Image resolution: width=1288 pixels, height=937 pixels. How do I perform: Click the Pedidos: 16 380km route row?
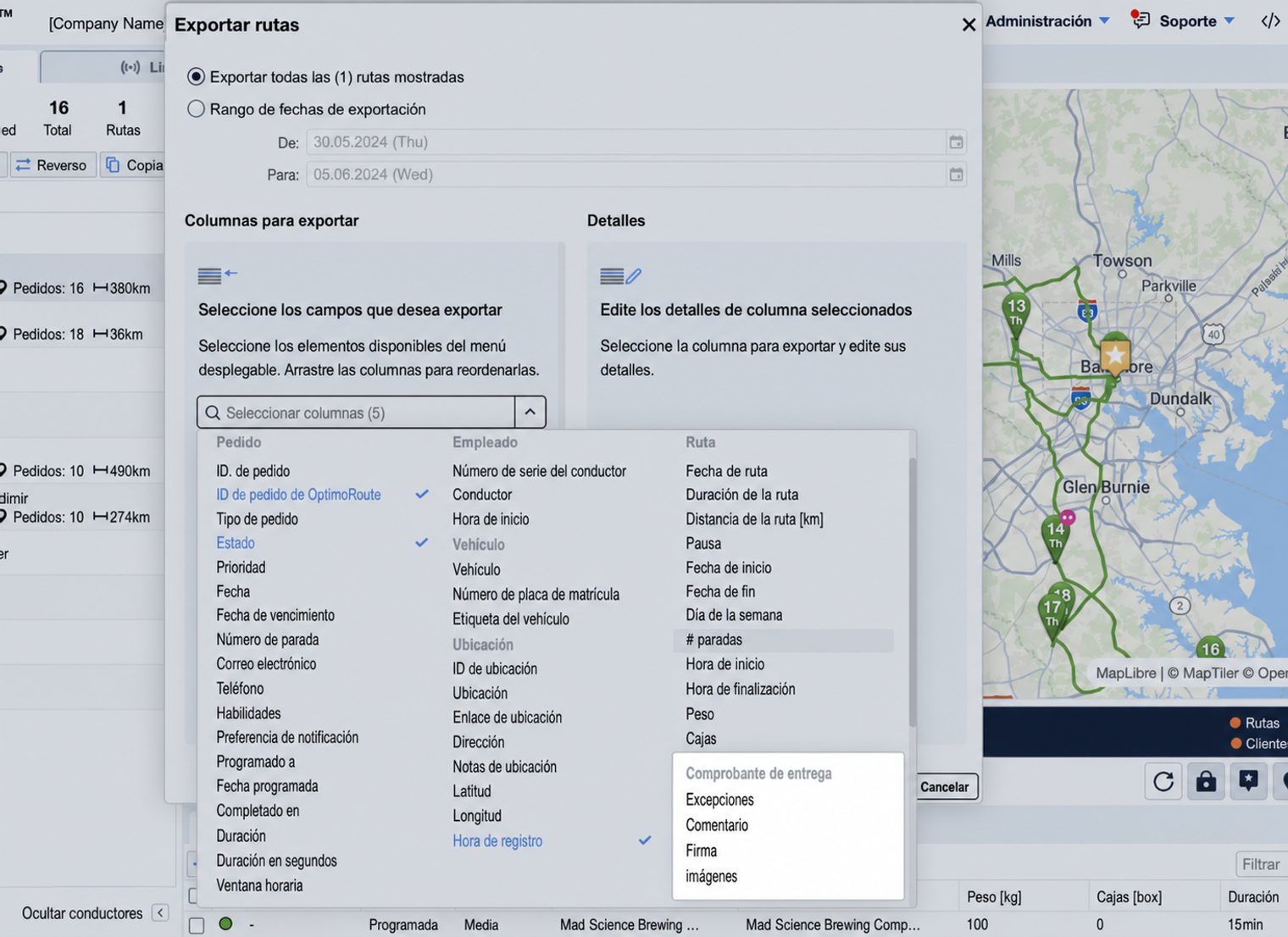tap(82, 288)
